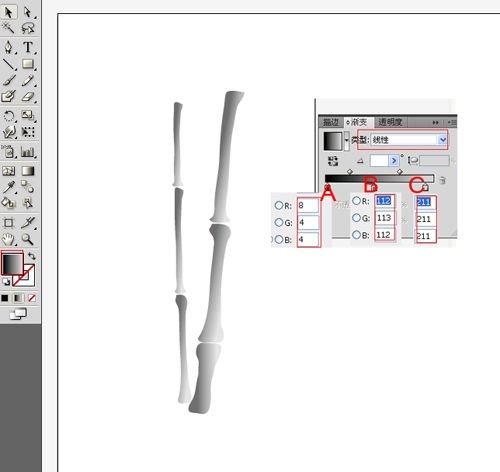Select right midpoint diamond on gradient slider
Image resolution: width=500 pixels, height=472 pixels.
pyautogui.click(x=400, y=172)
